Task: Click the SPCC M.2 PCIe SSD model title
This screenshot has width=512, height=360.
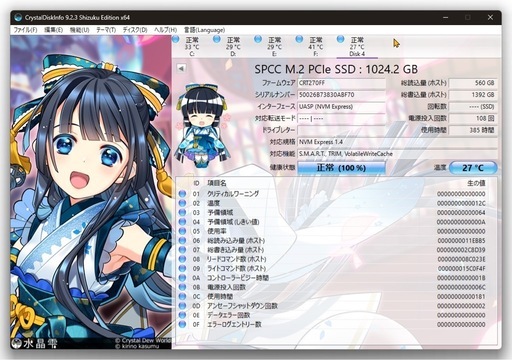Action: [336, 69]
